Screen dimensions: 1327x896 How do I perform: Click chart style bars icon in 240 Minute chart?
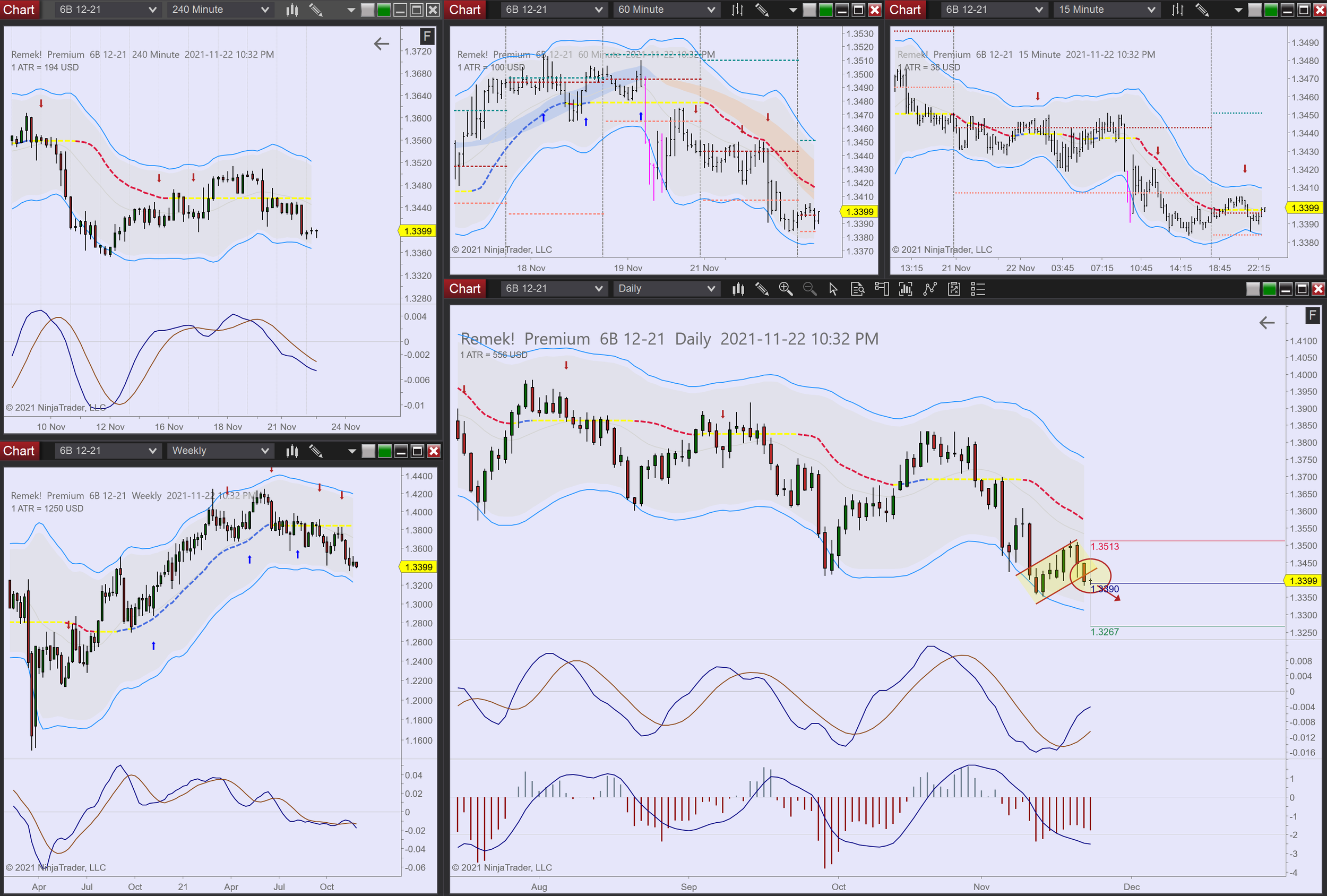coord(292,10)
